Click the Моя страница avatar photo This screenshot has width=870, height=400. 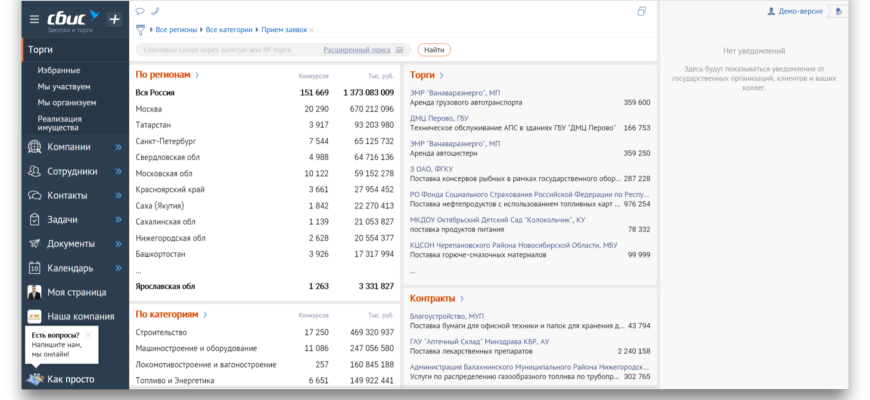coord(34,292)
